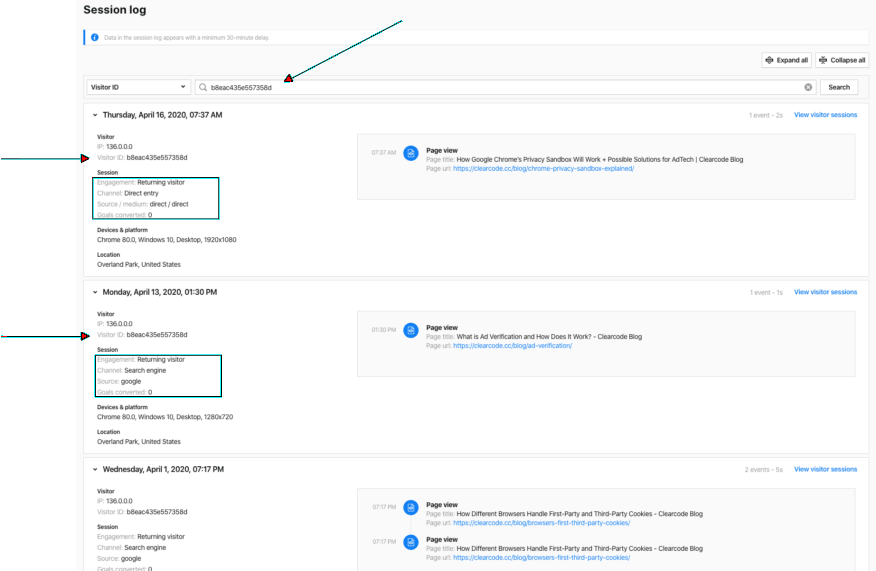Image resolution: width=876 pixels, height=571 pixels.
Task: Open the Visitor ID filter dropdown
Action: 138,87
